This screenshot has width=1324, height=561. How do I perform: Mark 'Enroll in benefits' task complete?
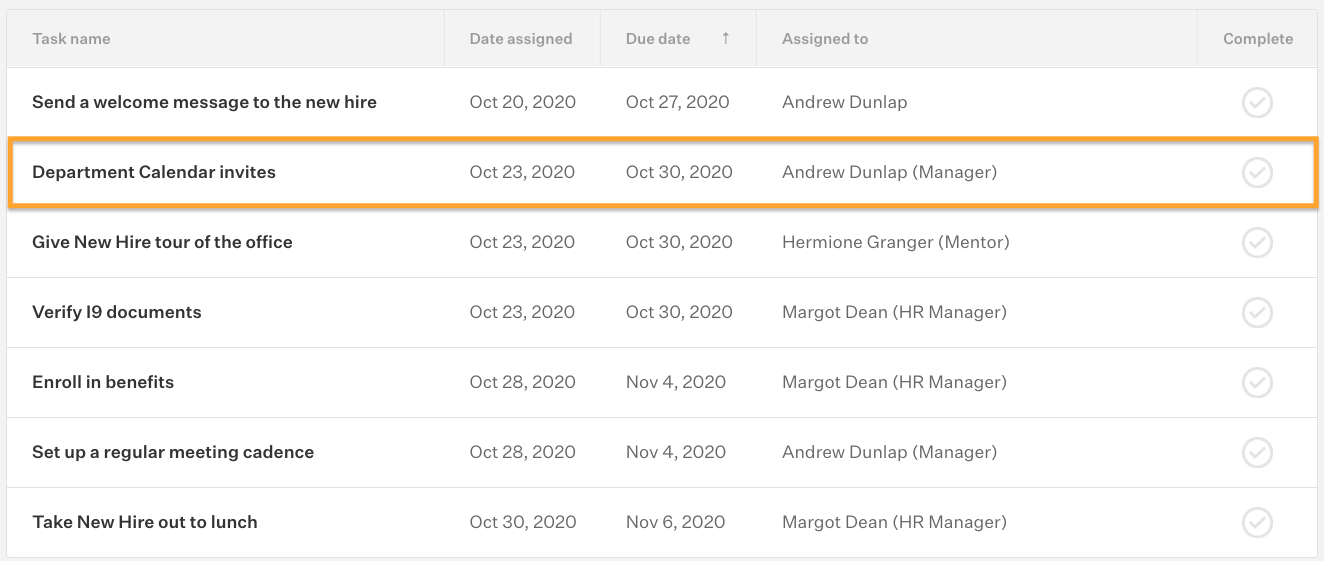(x=1257, y=382)
